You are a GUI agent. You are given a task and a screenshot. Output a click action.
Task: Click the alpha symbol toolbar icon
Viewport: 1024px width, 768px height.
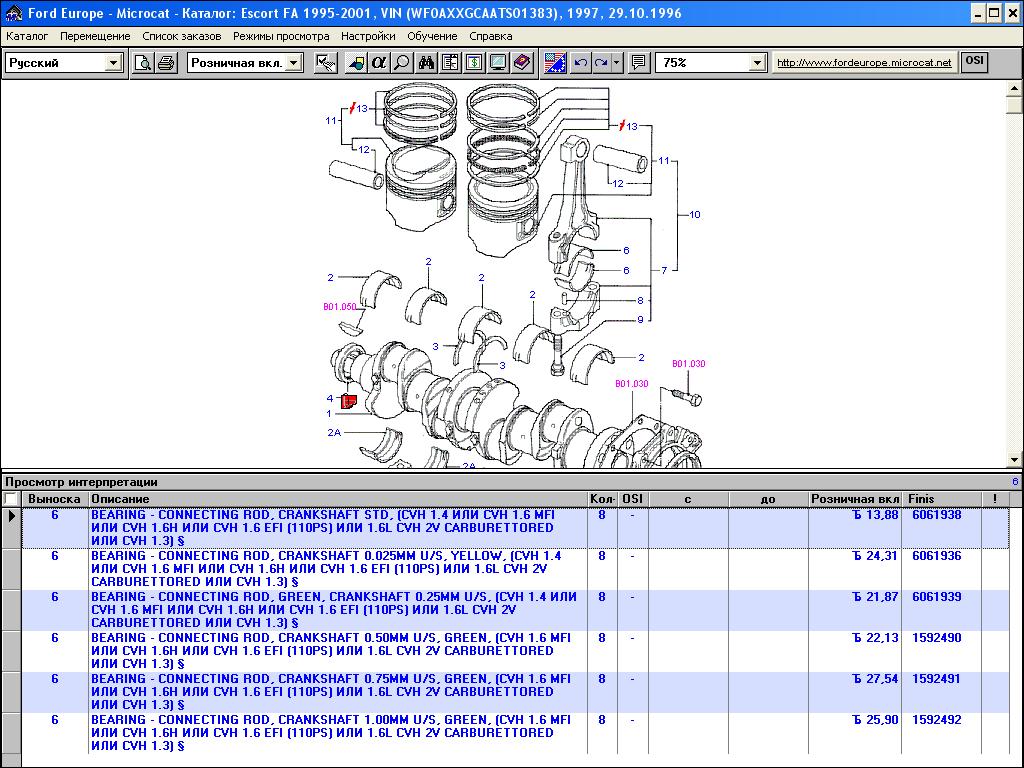[378, 63]
